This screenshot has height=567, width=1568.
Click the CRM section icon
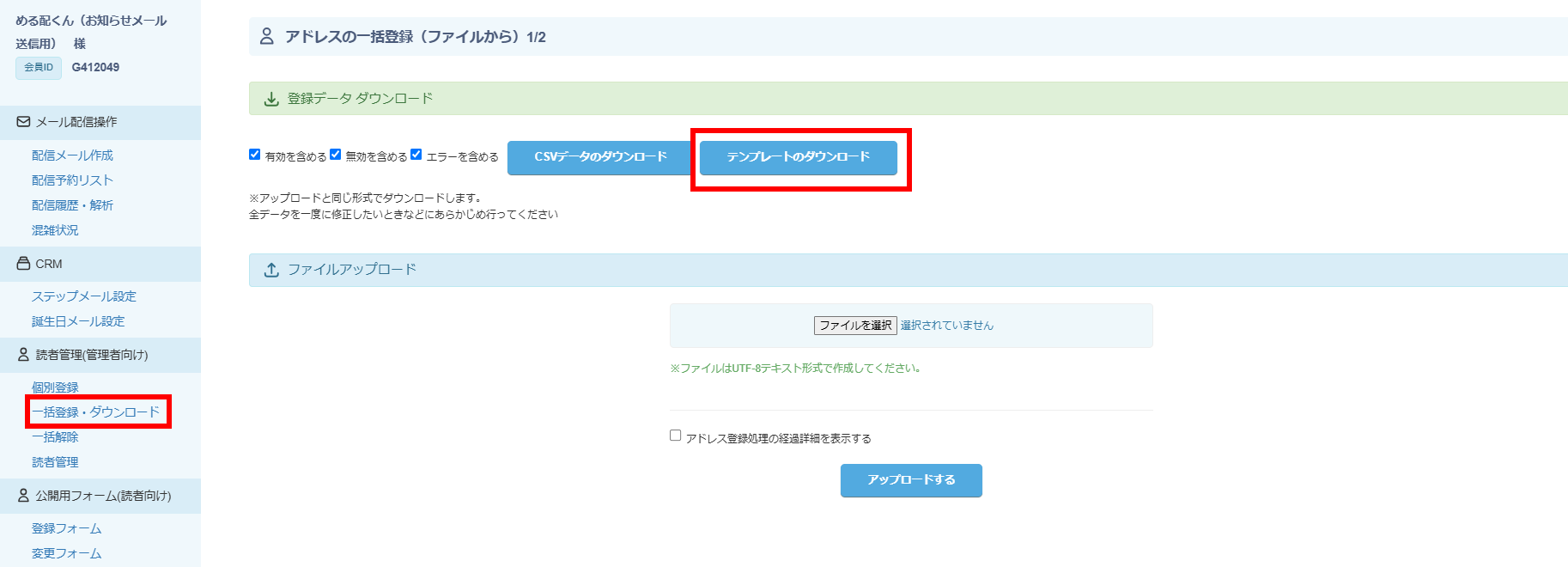click(x=23, y=264)
